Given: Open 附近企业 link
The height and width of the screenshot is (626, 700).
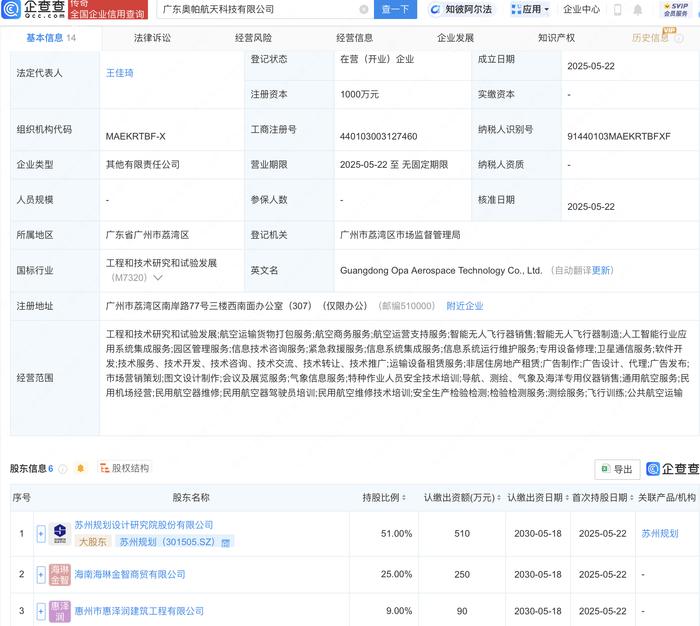Looking at the screenshot, I should point(465,306).
